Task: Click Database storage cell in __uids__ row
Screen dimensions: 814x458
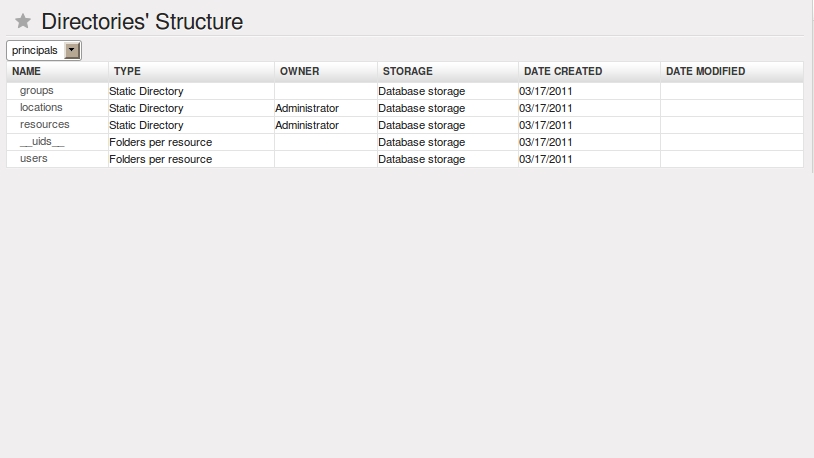Action: coord(421,142)
